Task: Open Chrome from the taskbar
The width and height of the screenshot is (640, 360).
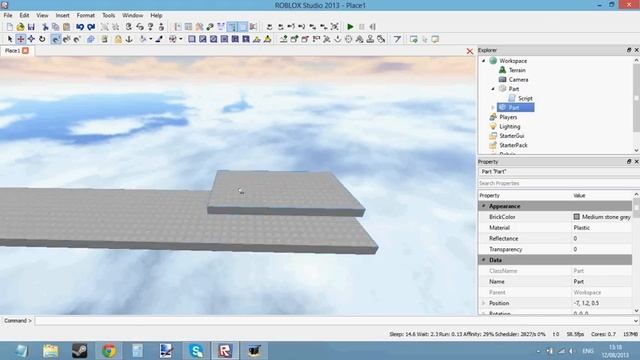Action: pos(109,351)
